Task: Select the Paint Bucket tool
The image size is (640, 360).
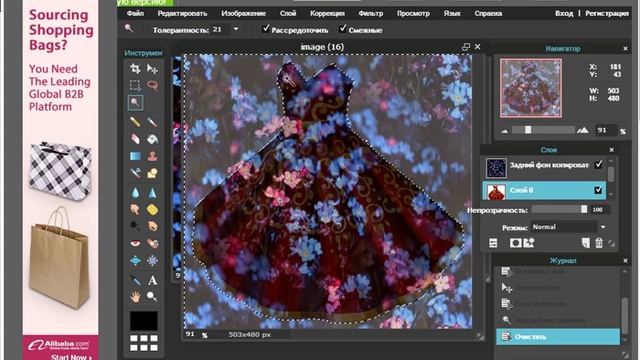Action: 152,139
